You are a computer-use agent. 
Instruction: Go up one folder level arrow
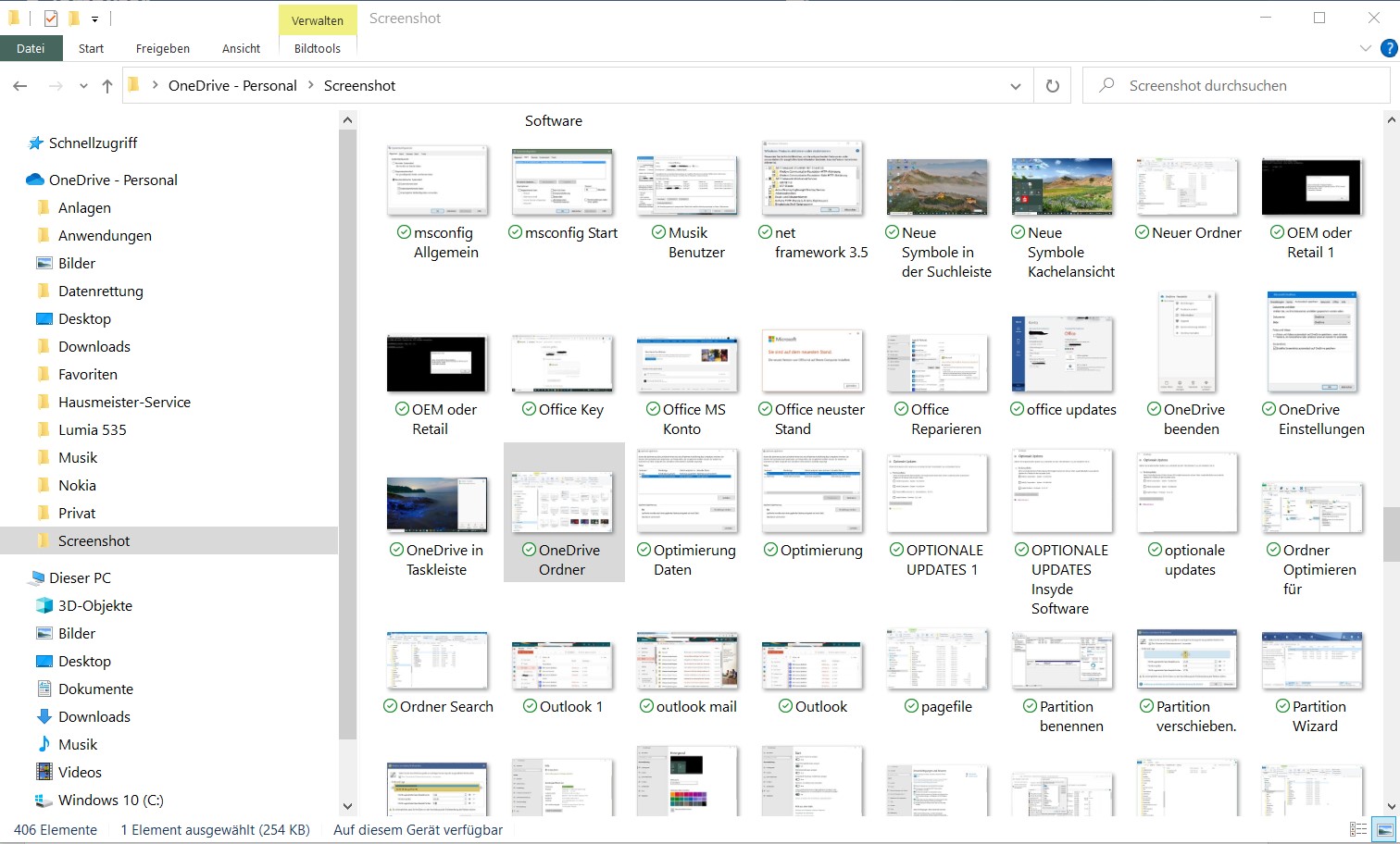[x=107, y=86]
